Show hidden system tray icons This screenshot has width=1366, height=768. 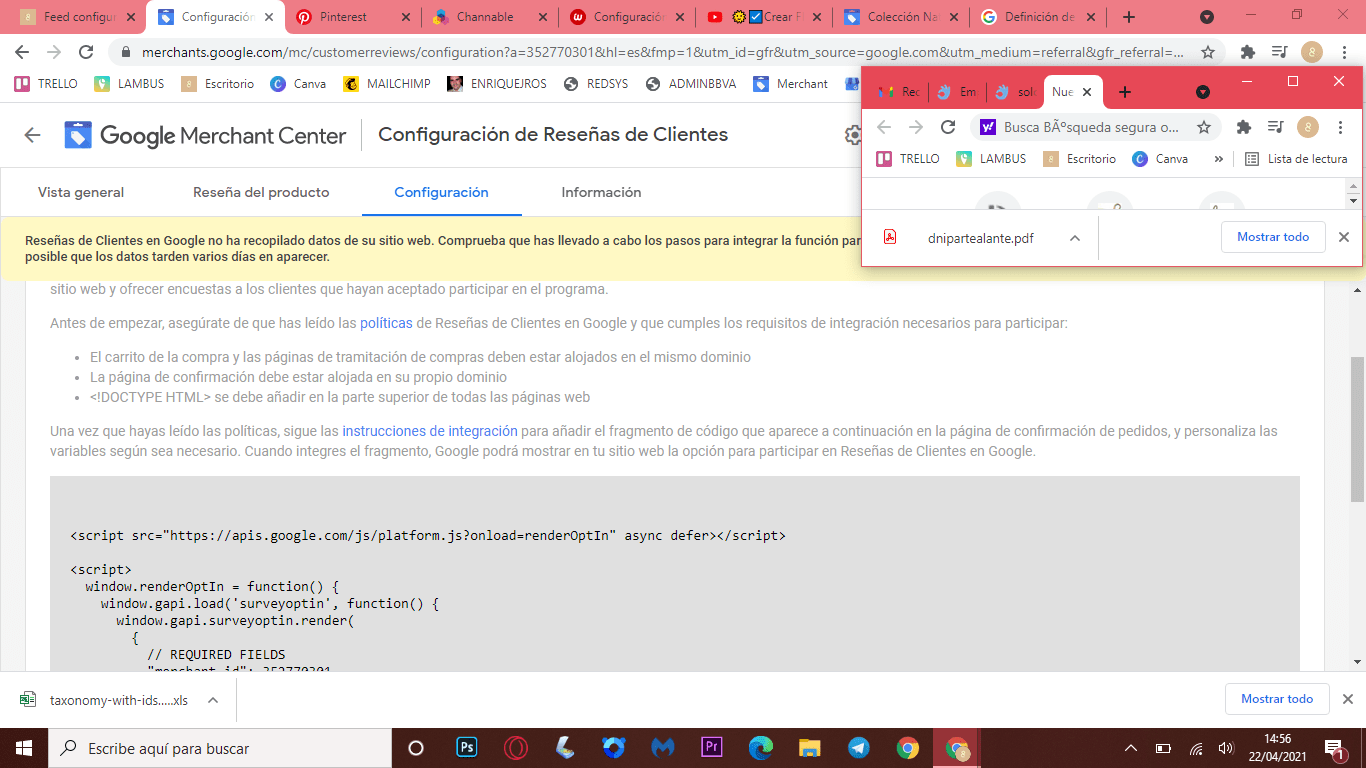[x=1131, y=748]
